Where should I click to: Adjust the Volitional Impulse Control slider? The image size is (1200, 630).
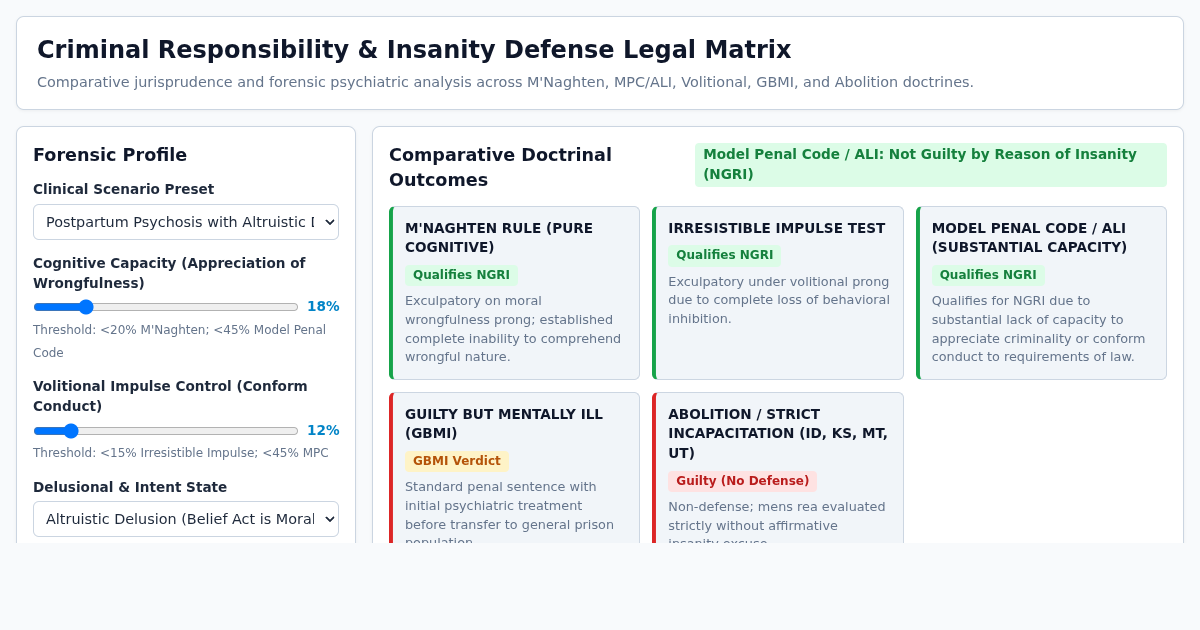[x=166, y=431]
